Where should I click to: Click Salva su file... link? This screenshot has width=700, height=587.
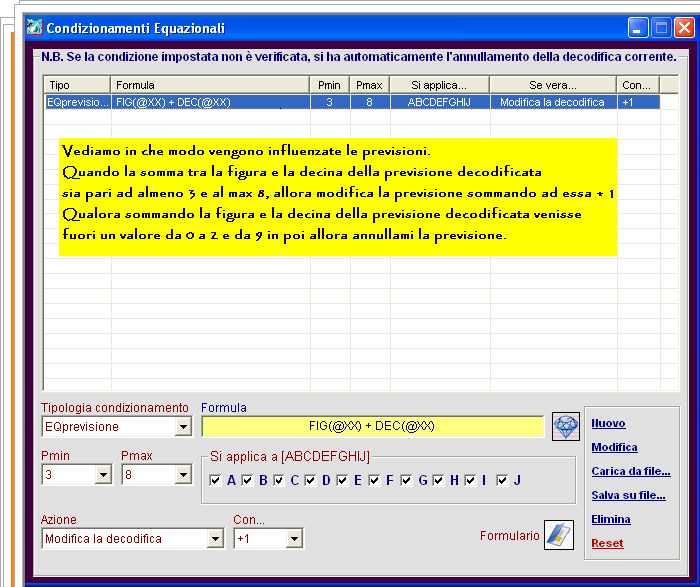coord(629,495)
